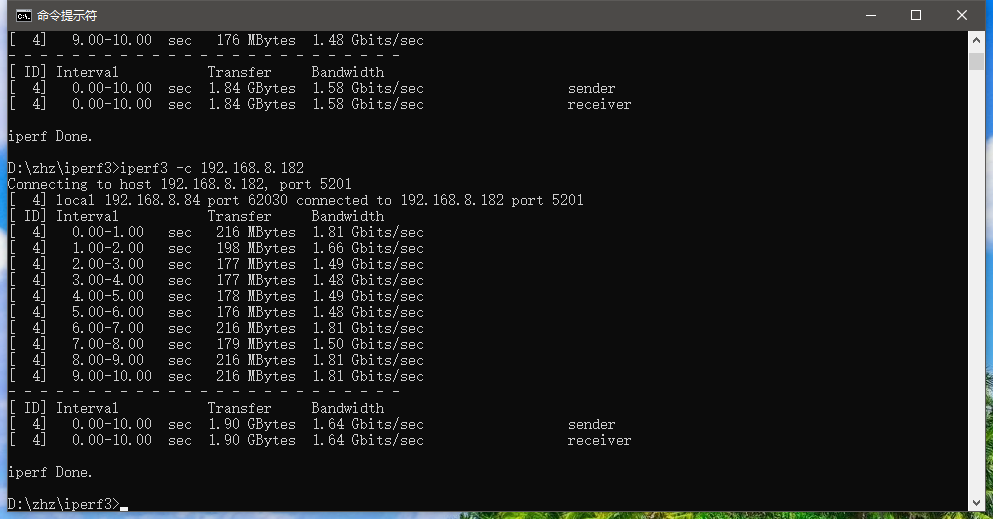This screenshot has width=993, height=519.
Task: Click the 3.00-4.00 sec interval row
Action: (216, 280)
